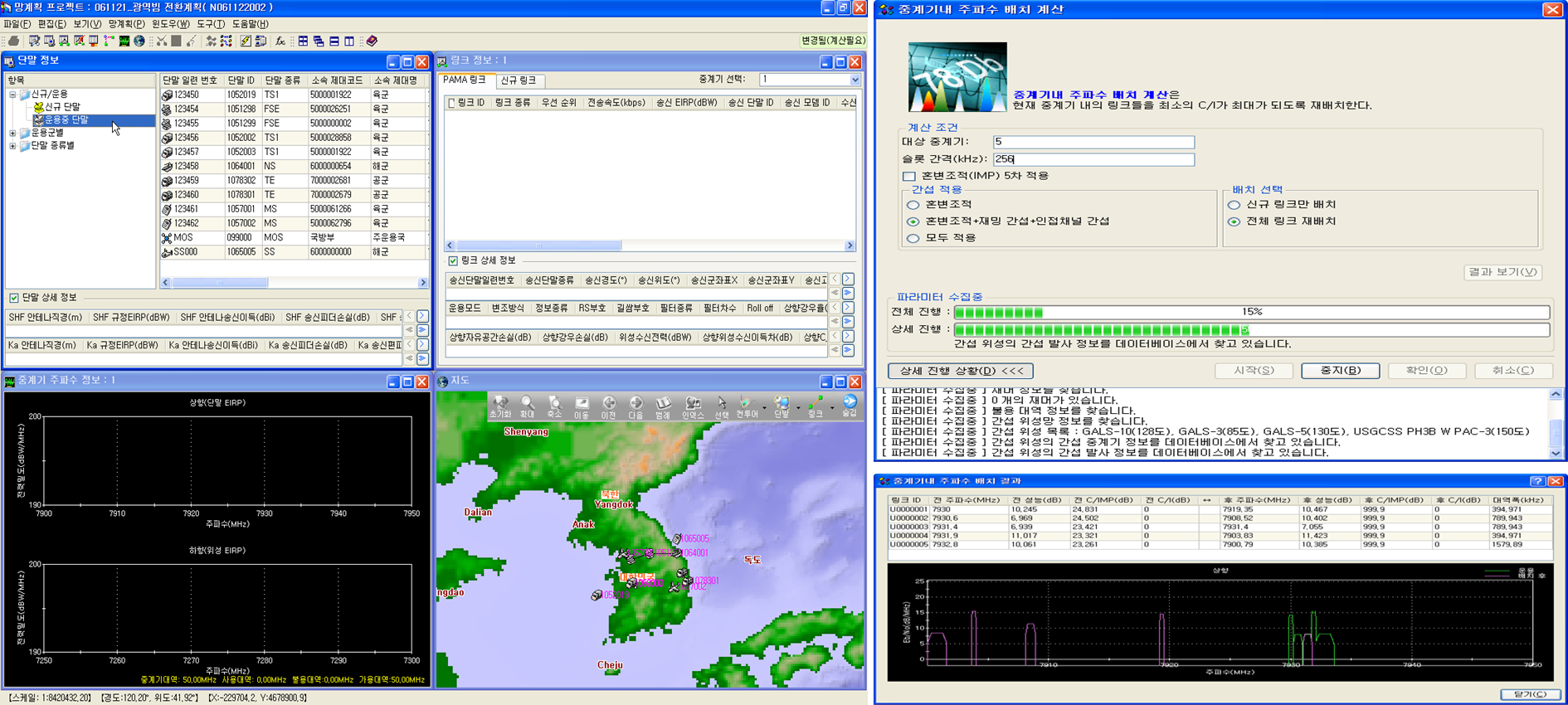Select 신규 링크만 배치 radio button
This screenshot has height=705, width=1568.
click(x=1234, y=205)
